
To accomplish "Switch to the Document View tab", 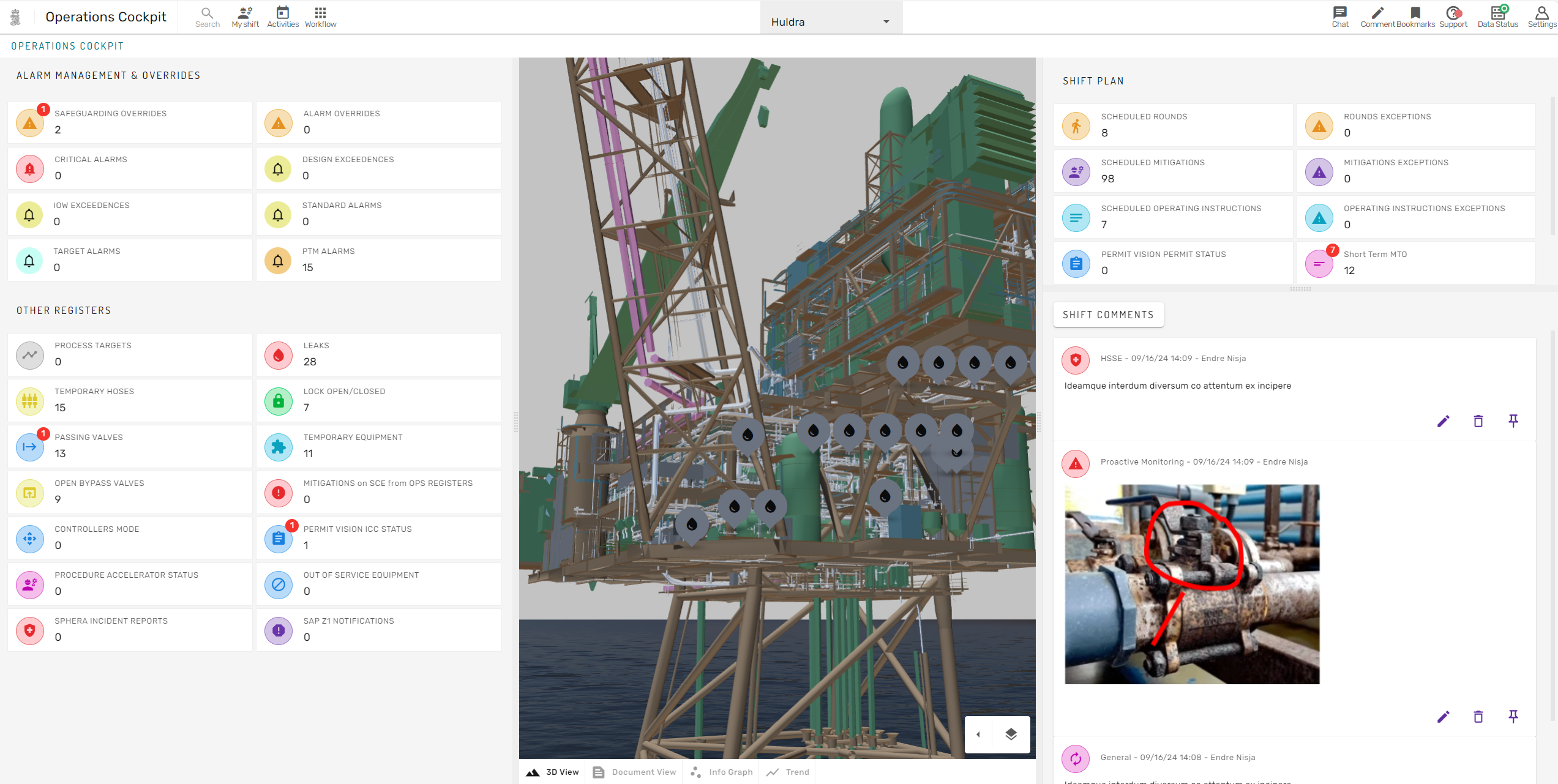I will pos(634,772).
